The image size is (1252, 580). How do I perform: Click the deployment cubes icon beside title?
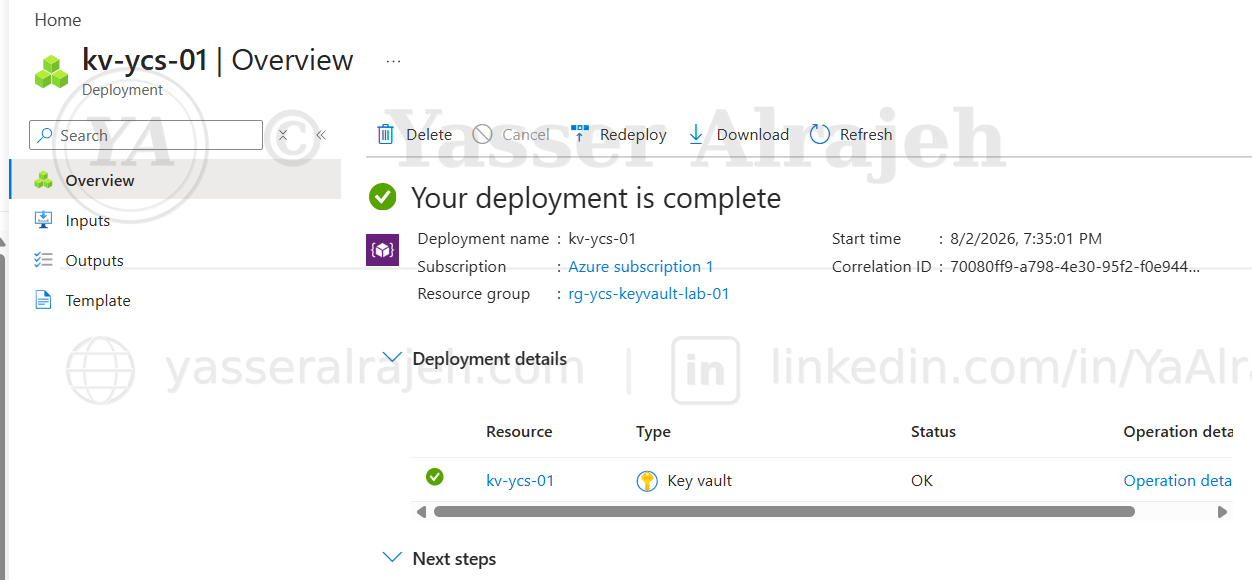51,72
